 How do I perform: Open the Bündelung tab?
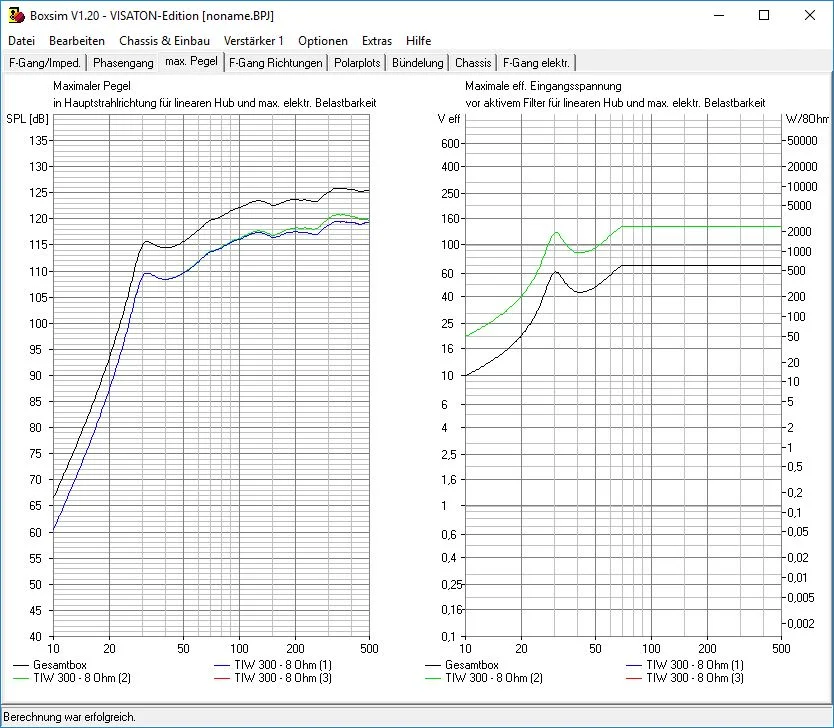click(418, 63)
